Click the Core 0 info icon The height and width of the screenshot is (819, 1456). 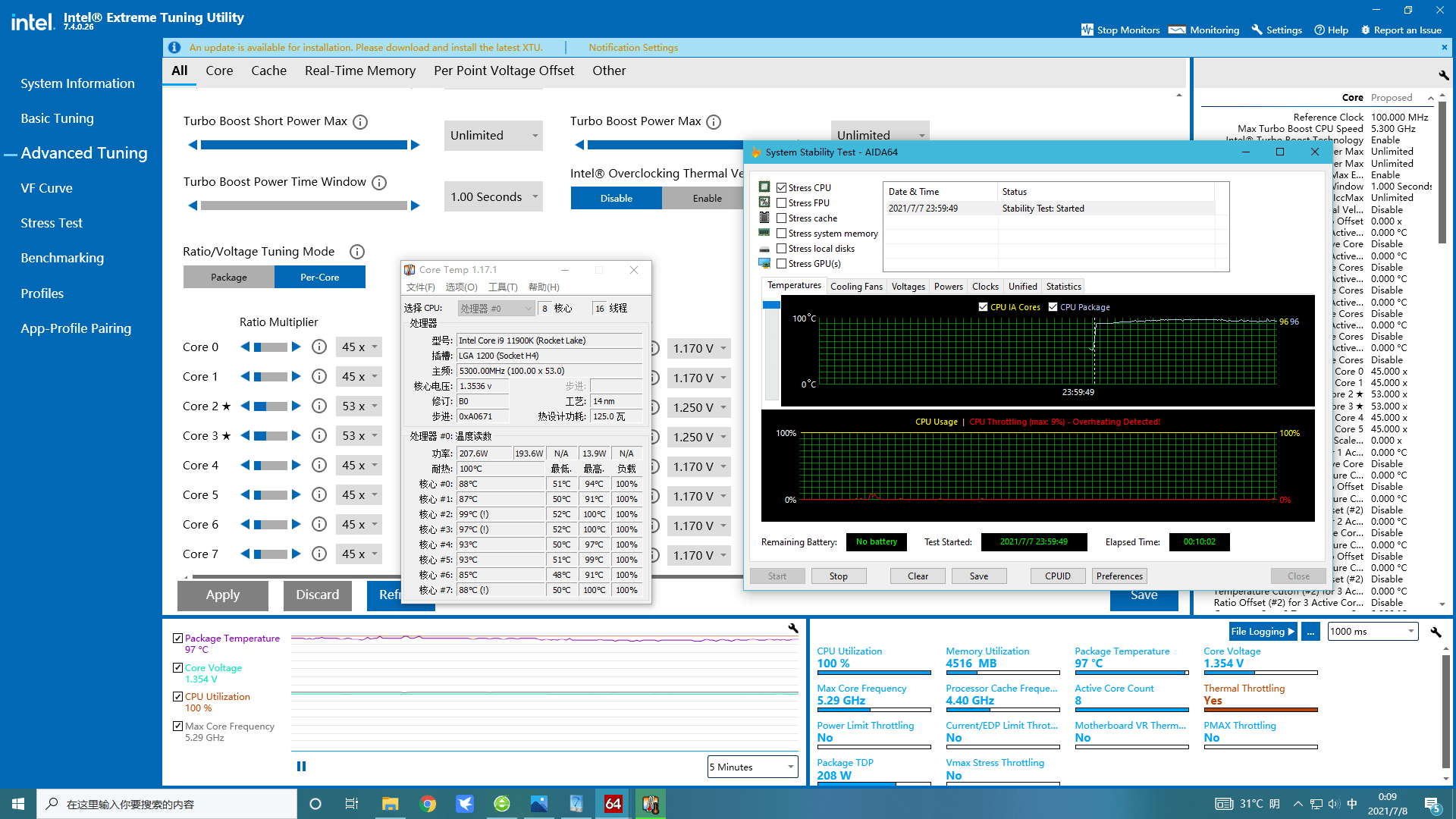tap(319, 347)
